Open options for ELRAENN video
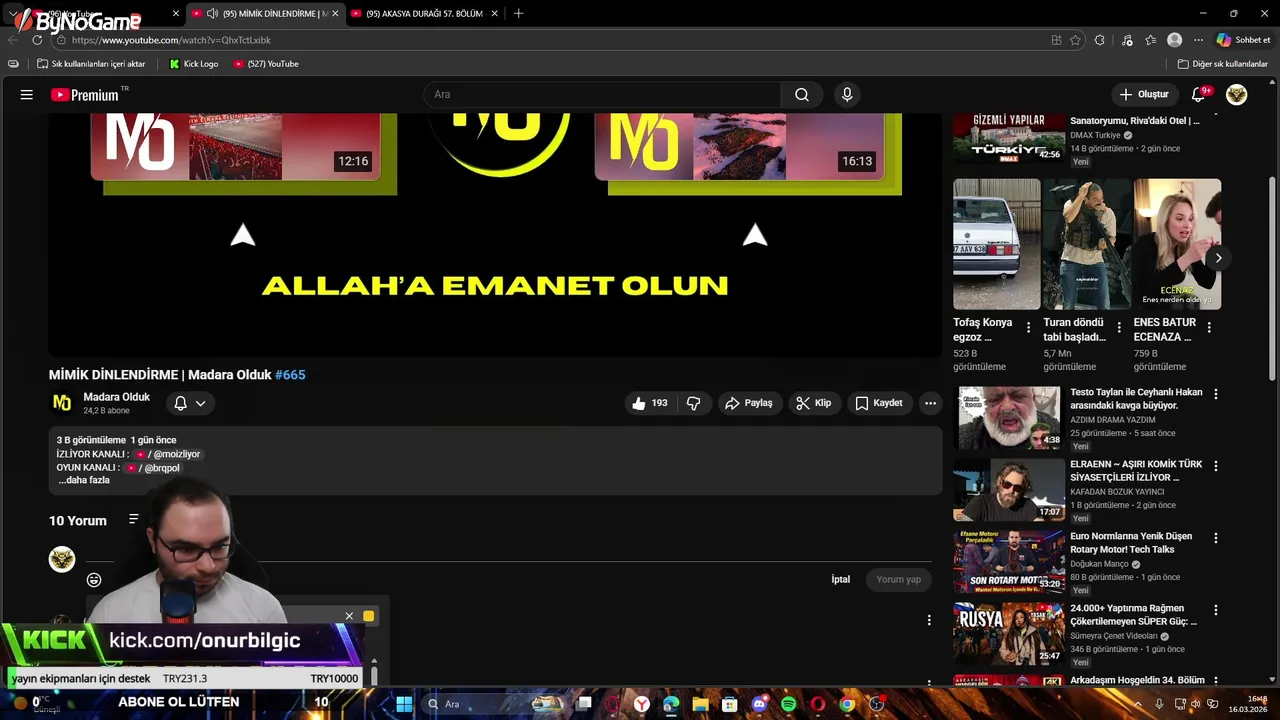The width and height of the screenshot is (1280, 720). 1216,467
